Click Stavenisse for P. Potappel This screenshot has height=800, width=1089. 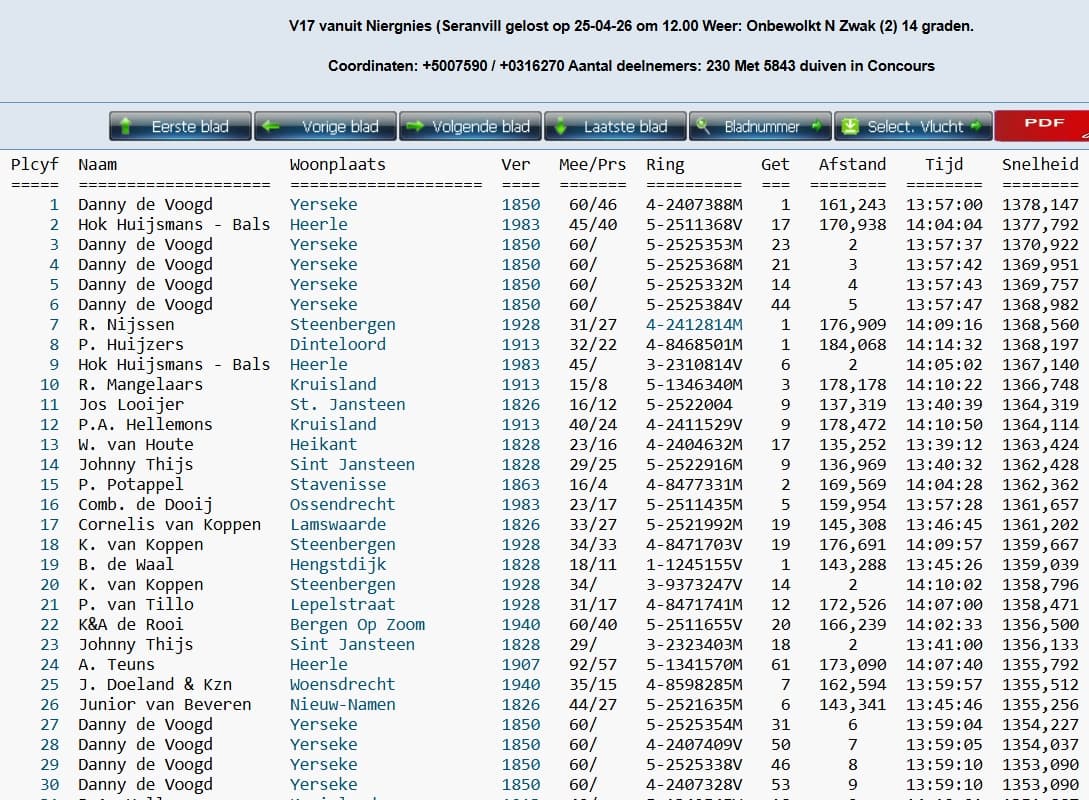click(x=338, y=484)
